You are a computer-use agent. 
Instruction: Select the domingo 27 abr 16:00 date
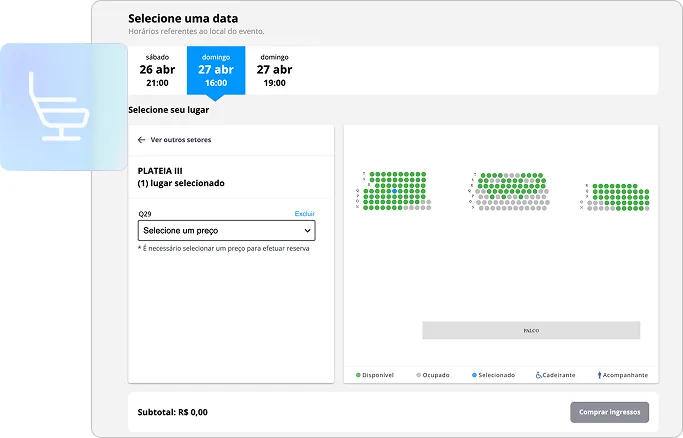pos(216,70)
